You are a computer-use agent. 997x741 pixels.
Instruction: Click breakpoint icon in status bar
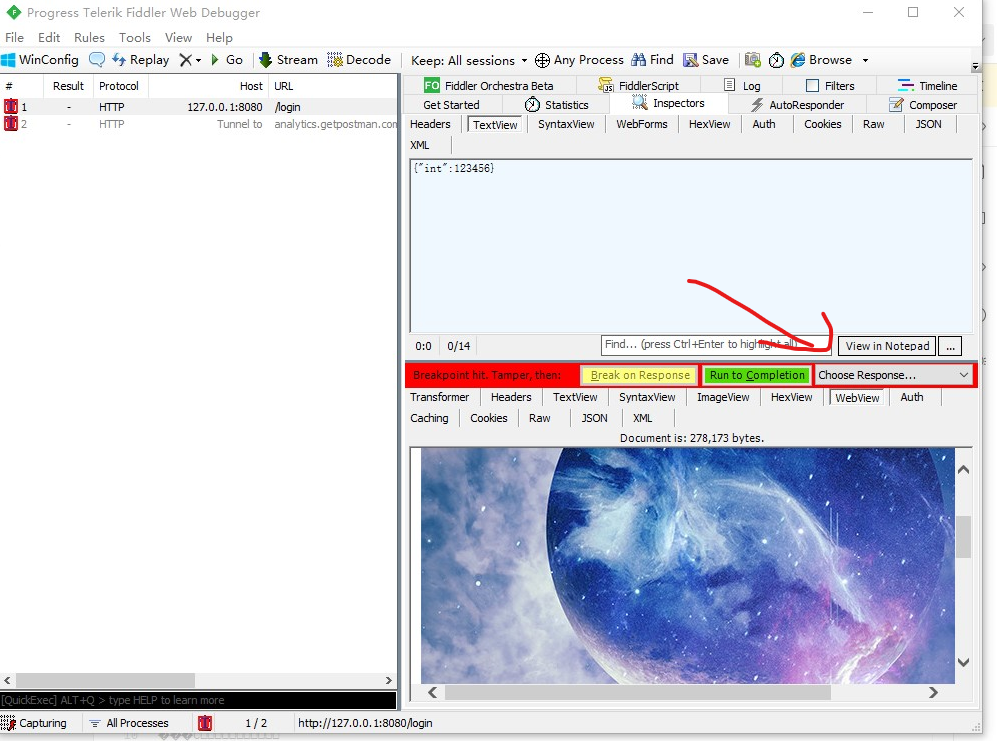click(x=205, y=723)
